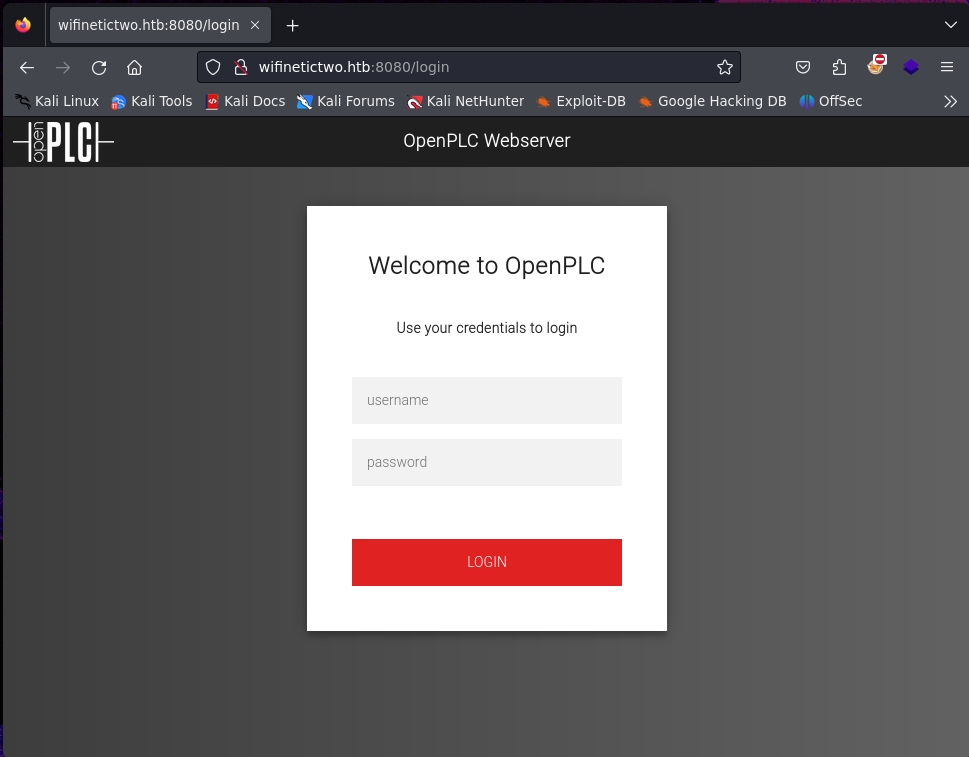
Task: Close the wifinetictwo.htb tab
Action: tap(255, 25)
